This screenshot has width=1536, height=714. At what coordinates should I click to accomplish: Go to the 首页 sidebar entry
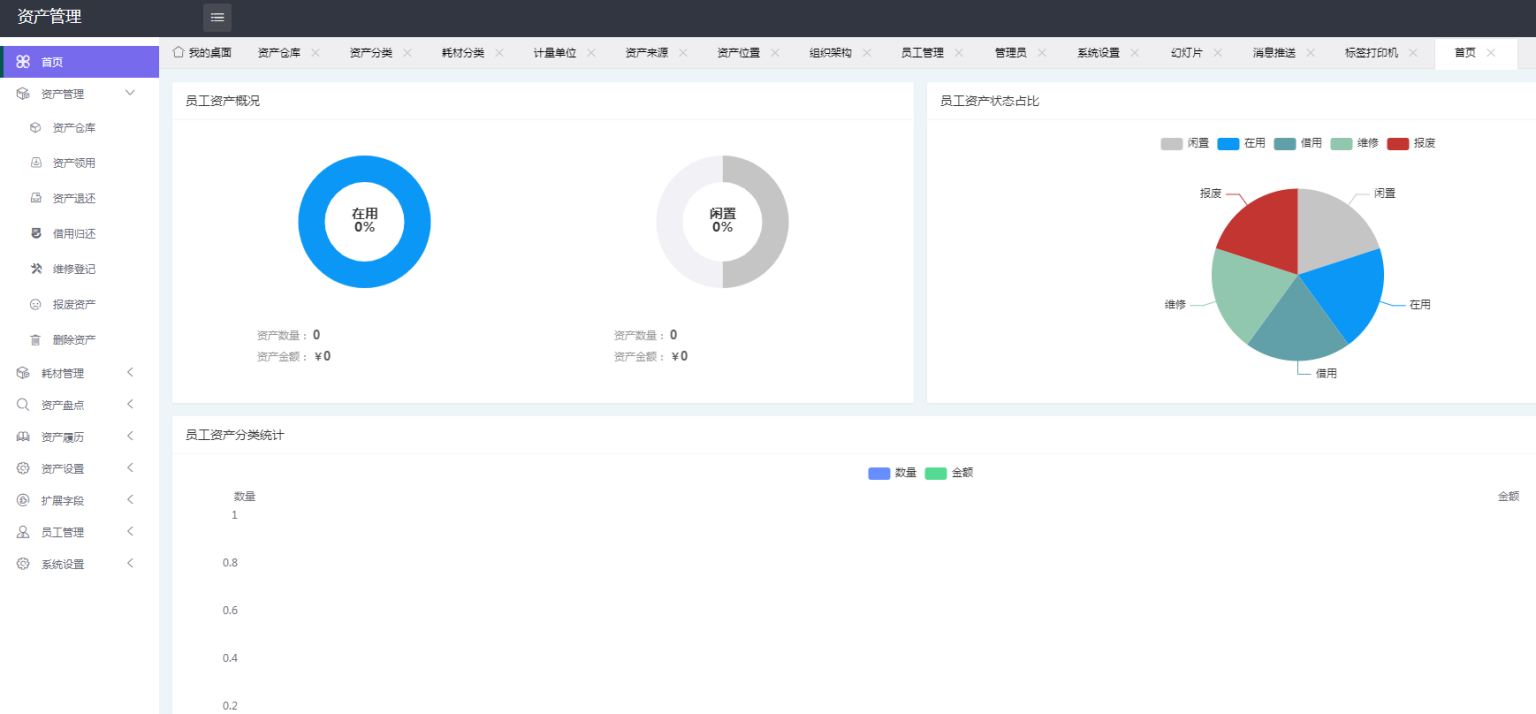50,61
